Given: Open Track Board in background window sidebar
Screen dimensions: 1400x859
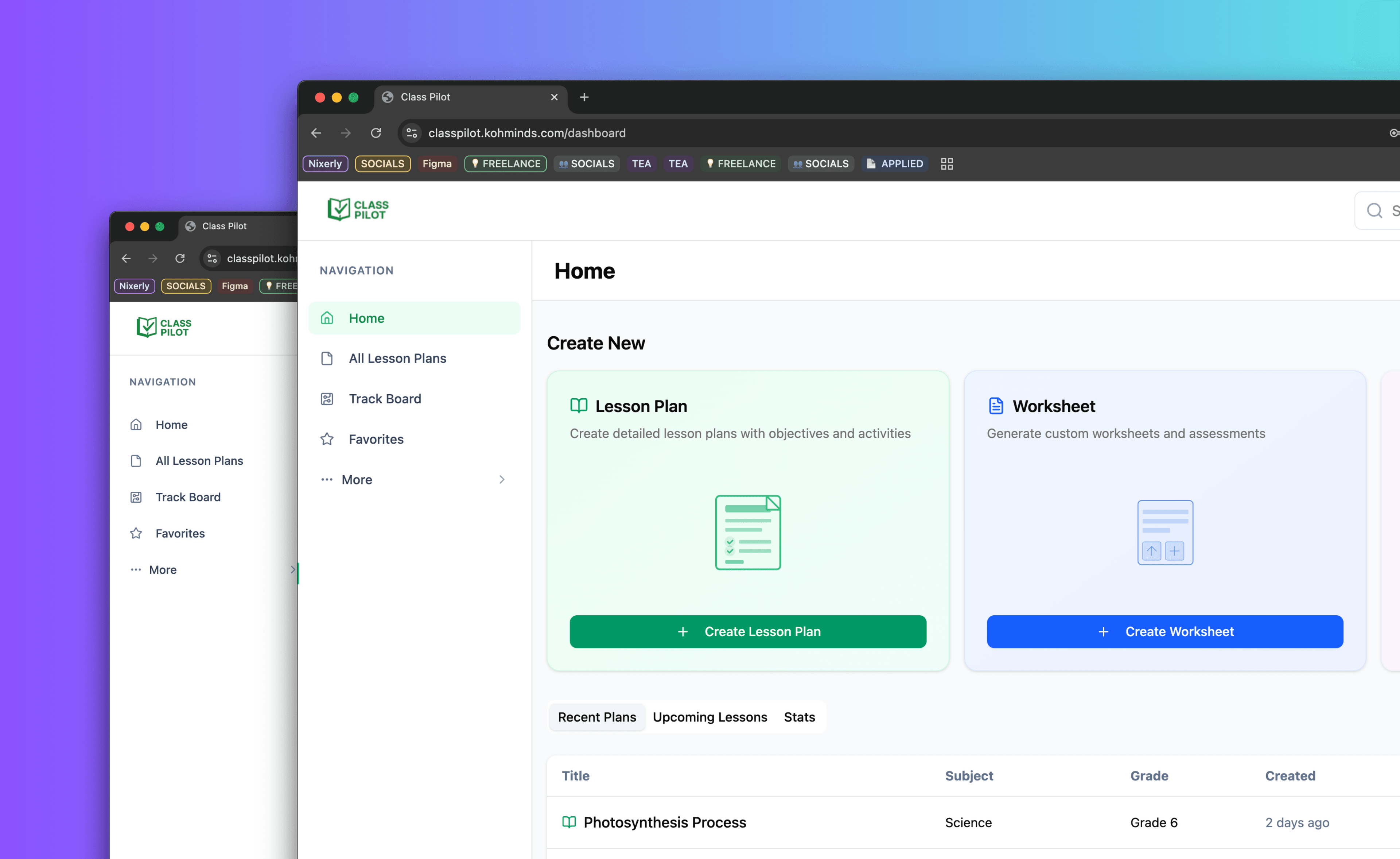Looking at the screenshot, I should (x=187, y=498).
